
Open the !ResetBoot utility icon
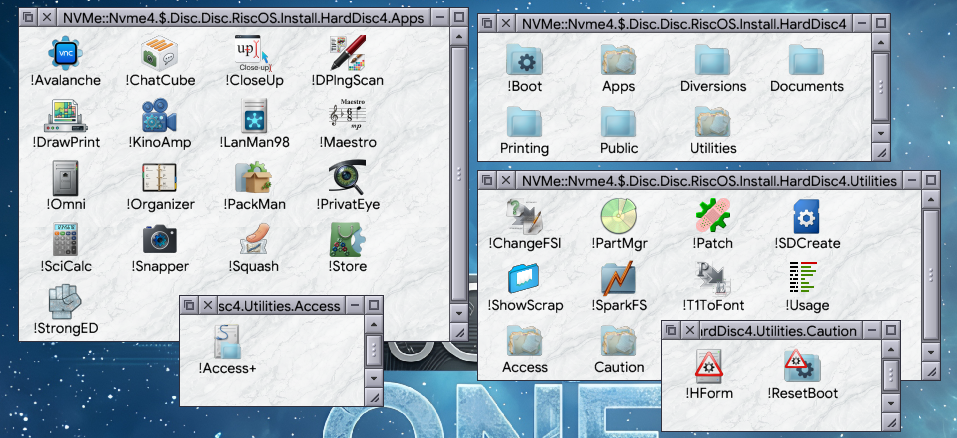tap(802, 366)
